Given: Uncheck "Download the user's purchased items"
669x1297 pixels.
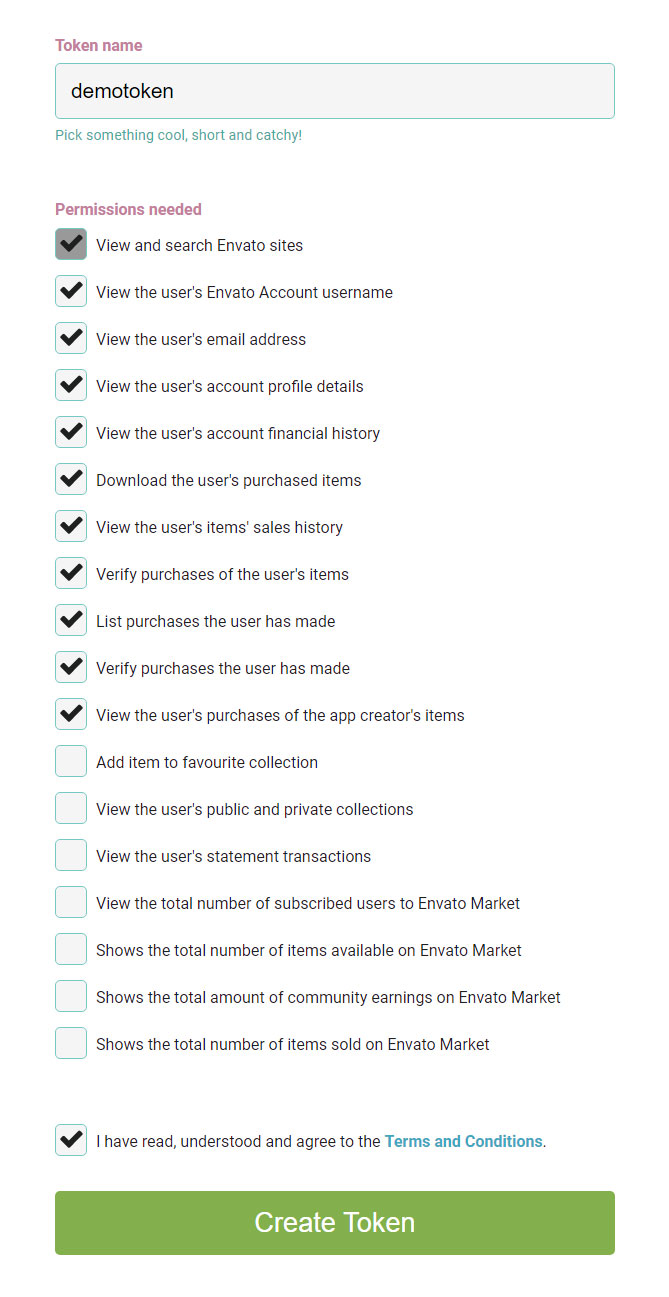Looking at the screenshot, I should (x=71, y=479).
